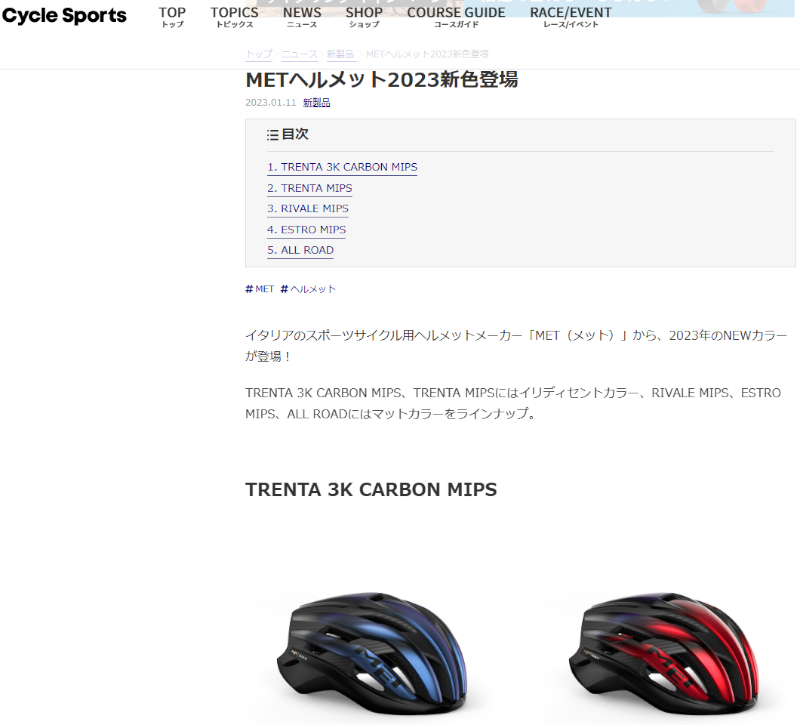The image size is (800, 725).
Task: Click the red helmet image
Action: click(x=664, y=654)
